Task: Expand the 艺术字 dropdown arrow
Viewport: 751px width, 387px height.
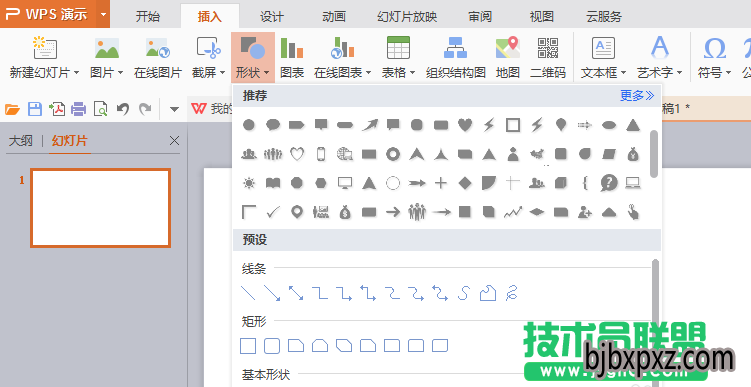Action: point(679,73)
